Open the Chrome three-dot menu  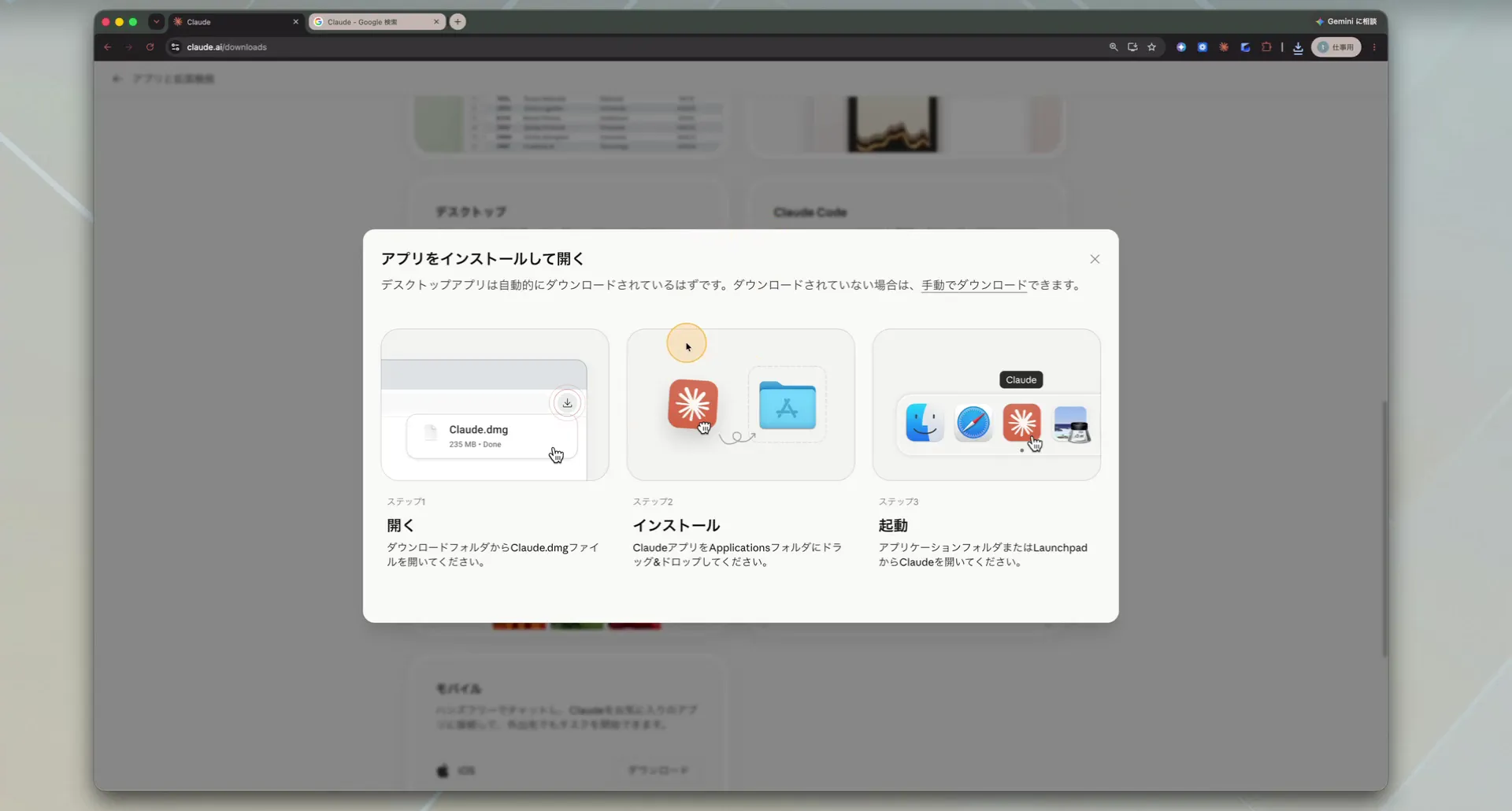(x=1374, y=47)
